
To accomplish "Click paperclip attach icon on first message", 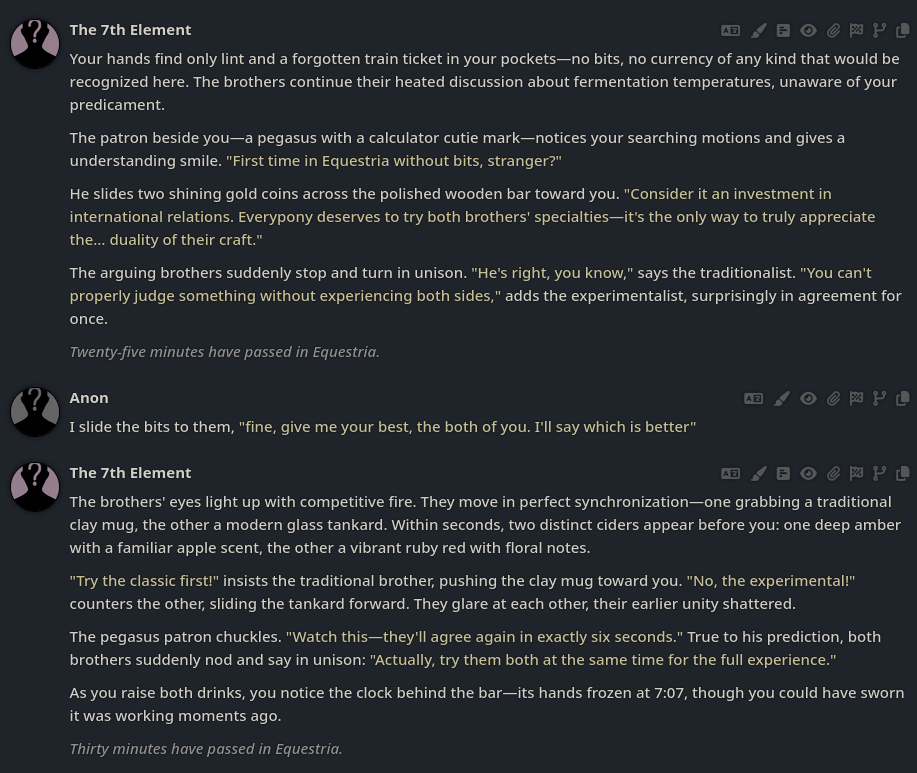I will (833, 31).
